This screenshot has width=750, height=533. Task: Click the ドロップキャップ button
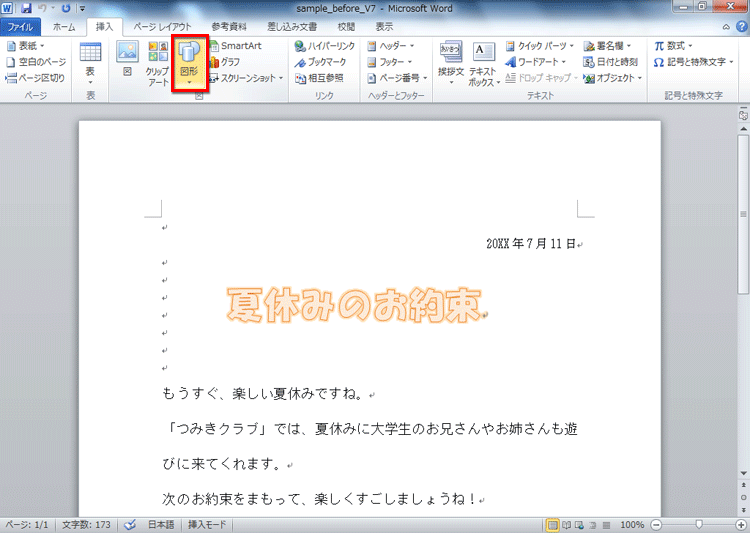click(x=541, y=78)
